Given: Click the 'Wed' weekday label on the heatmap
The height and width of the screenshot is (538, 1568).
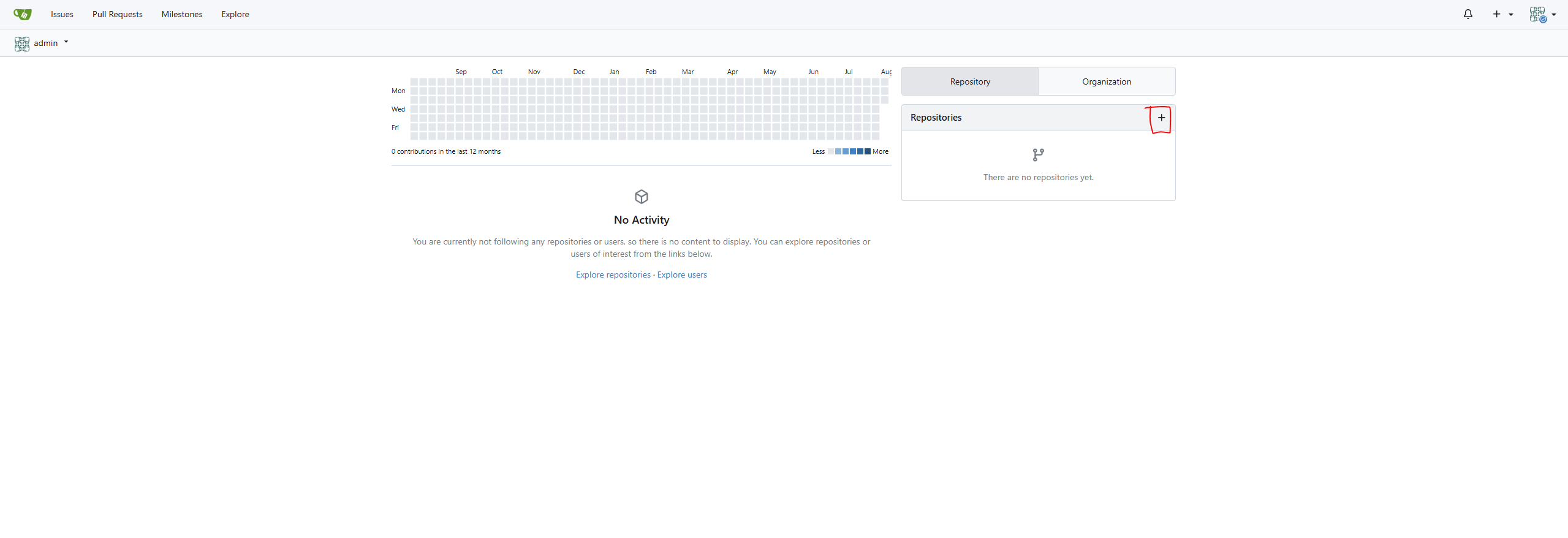Looking at the screenshot, I should pos(398,109).
